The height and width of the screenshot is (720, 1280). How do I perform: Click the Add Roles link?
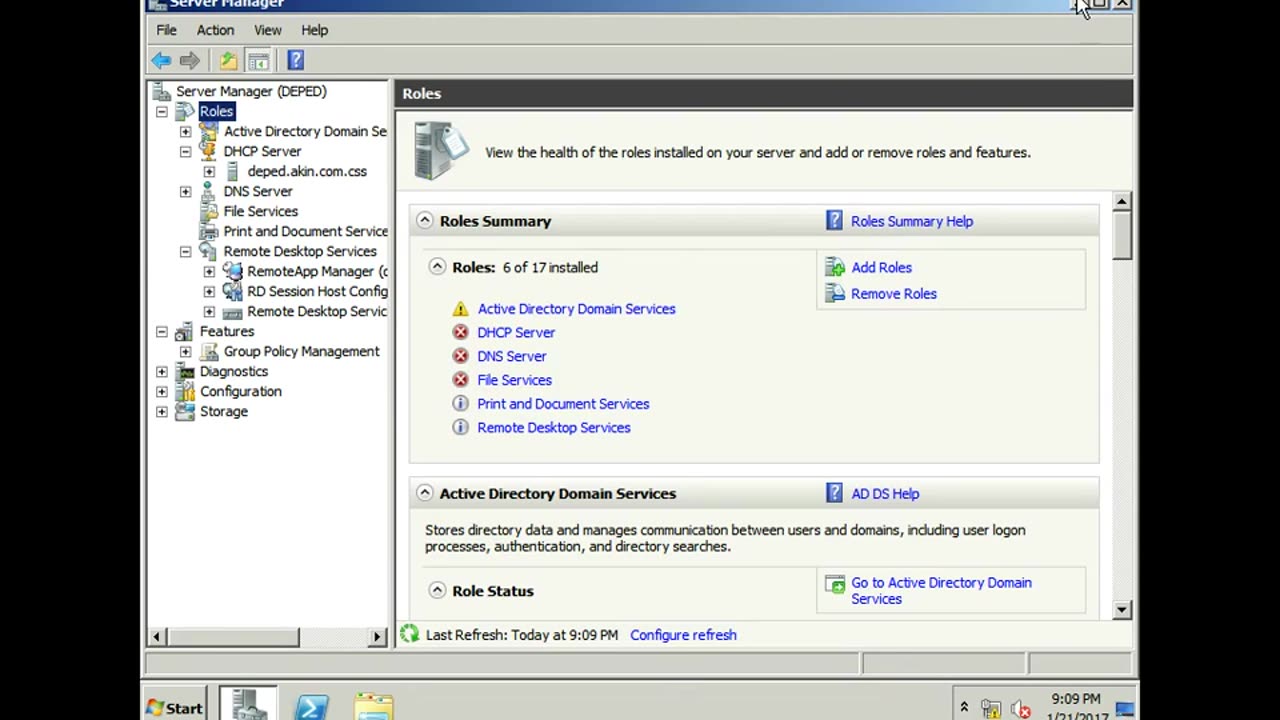[881, 267]
